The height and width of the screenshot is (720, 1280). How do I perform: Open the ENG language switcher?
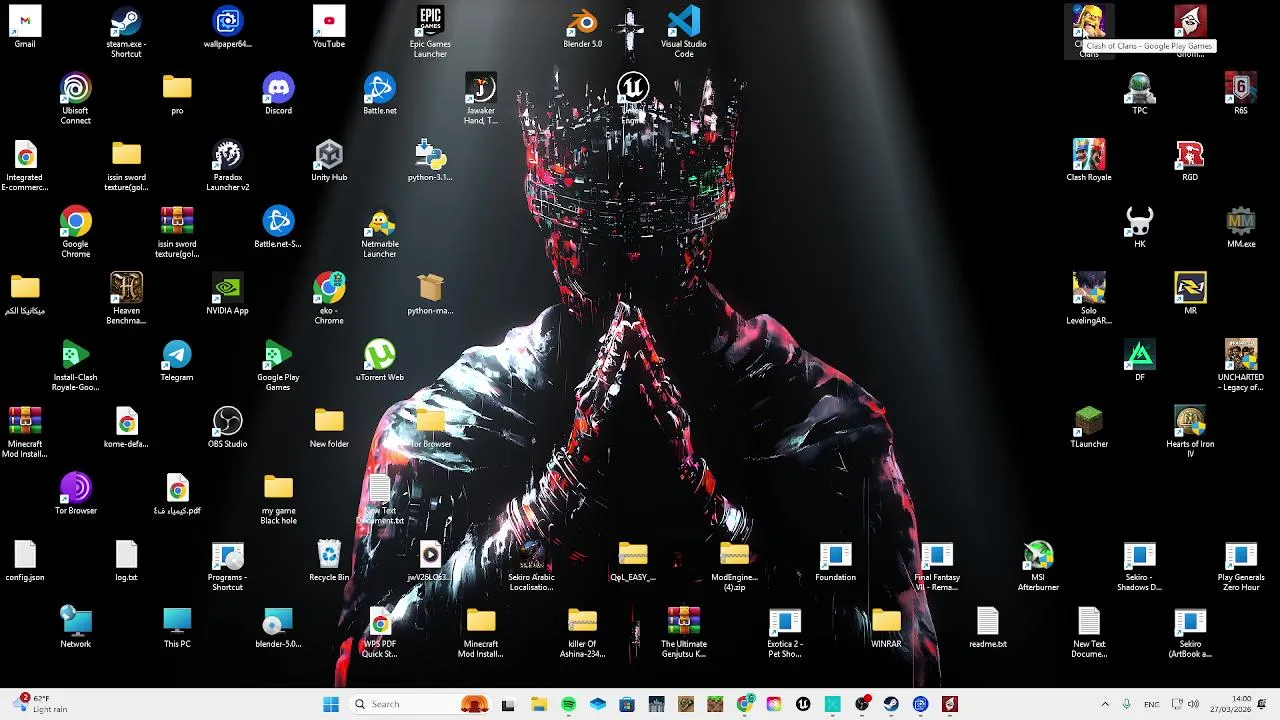1152,704
